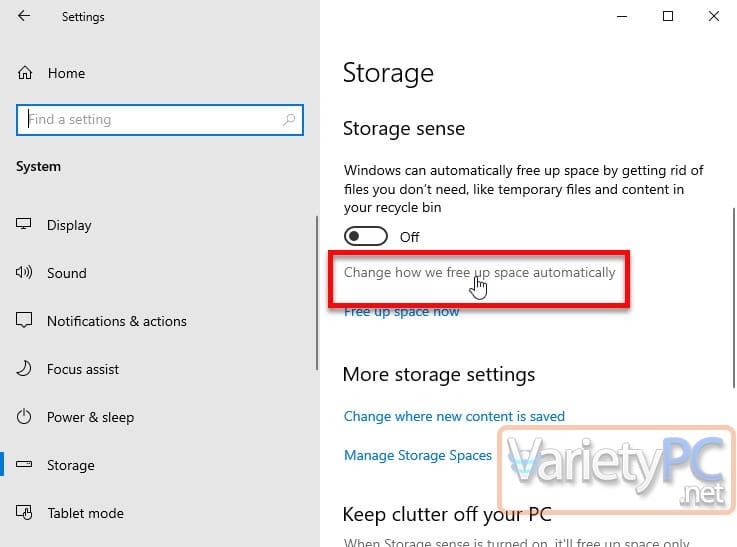
Task: Click the Power & sleep icon
Action: [24, 416]
